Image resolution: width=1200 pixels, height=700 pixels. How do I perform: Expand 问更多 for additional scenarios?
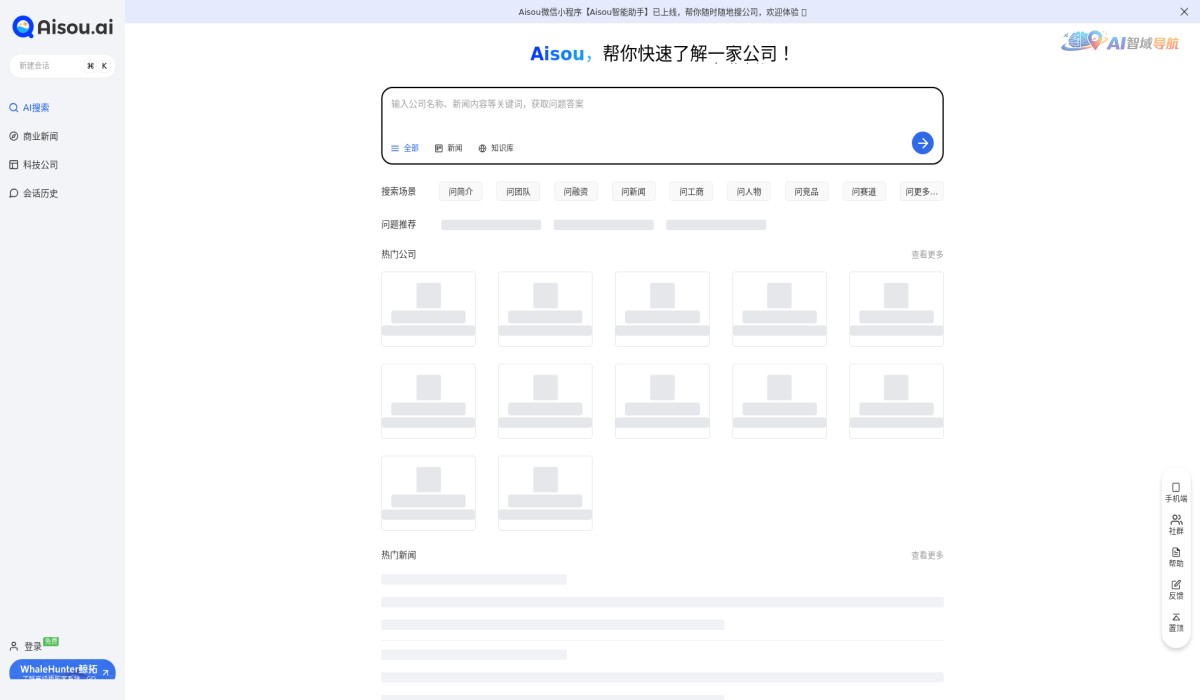(921, 191)
